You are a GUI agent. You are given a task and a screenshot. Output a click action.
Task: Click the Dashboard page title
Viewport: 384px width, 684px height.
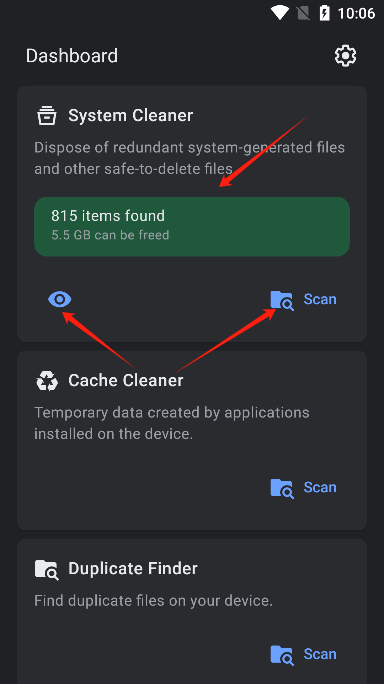(x=72, y=56)
